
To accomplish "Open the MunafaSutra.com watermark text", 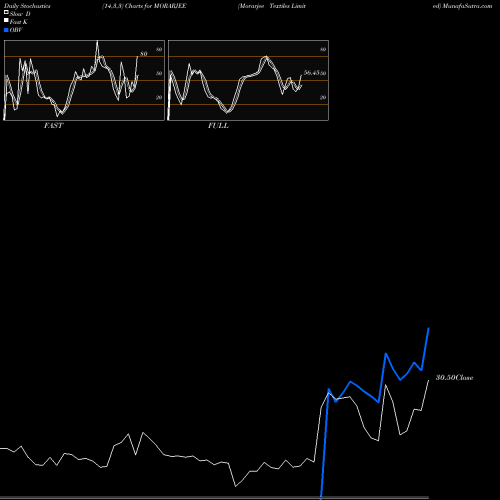I will pos(467,6).
